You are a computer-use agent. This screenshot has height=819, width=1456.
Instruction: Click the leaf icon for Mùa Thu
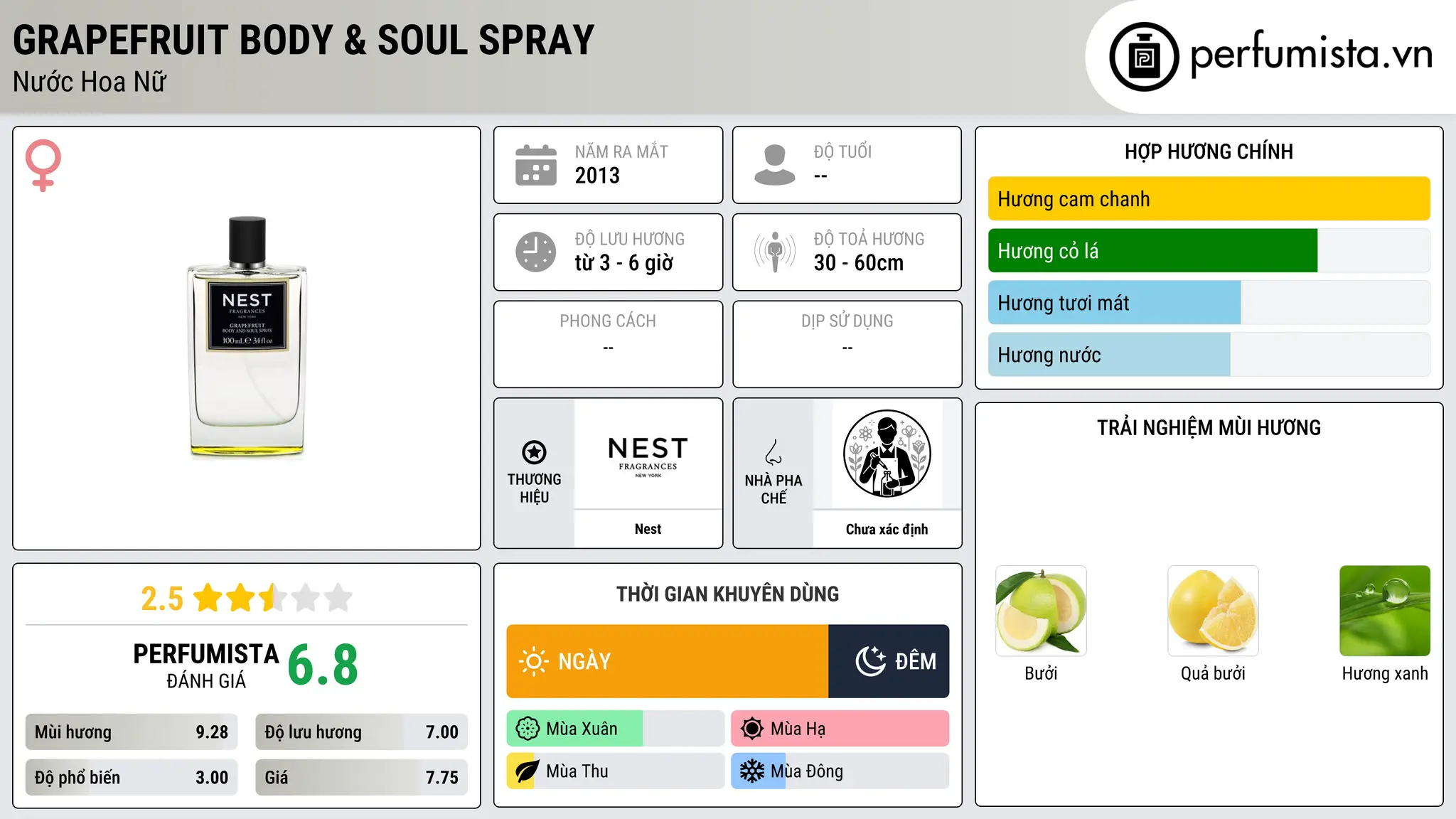(527, 771)
